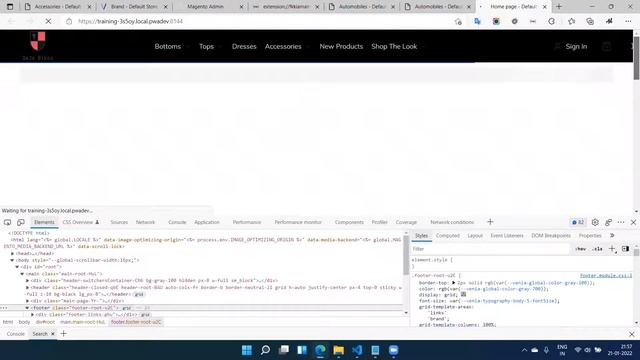Open the browser settings and more menu

click(x=628, y=21)
